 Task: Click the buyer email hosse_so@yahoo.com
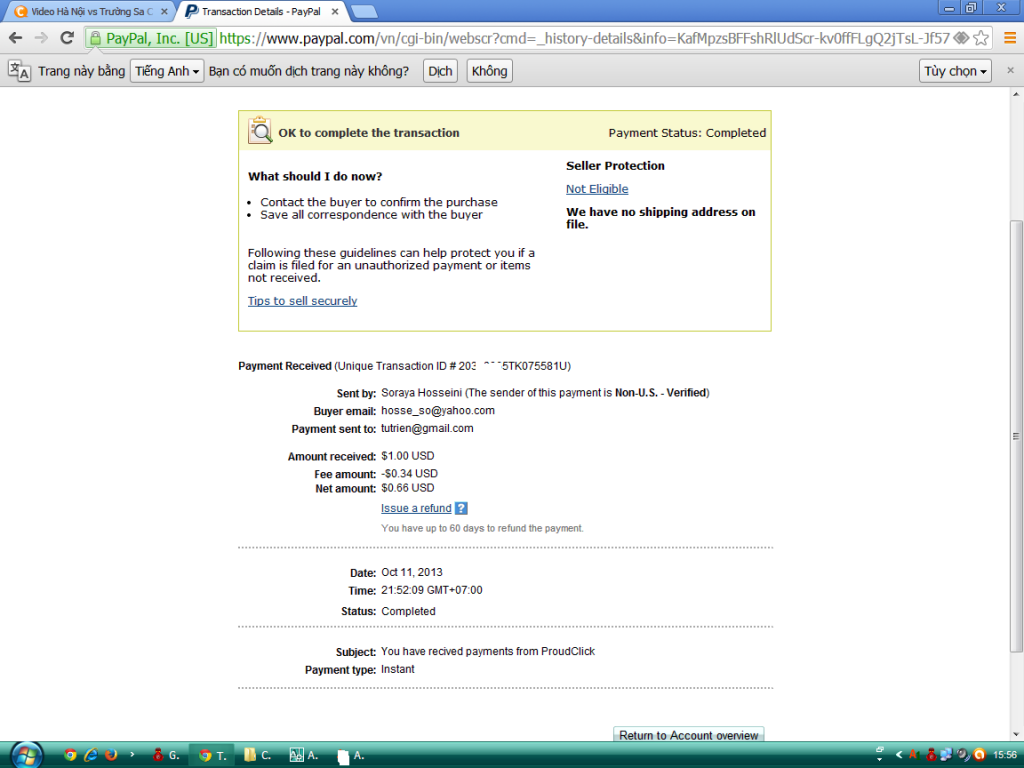(438, 410)
